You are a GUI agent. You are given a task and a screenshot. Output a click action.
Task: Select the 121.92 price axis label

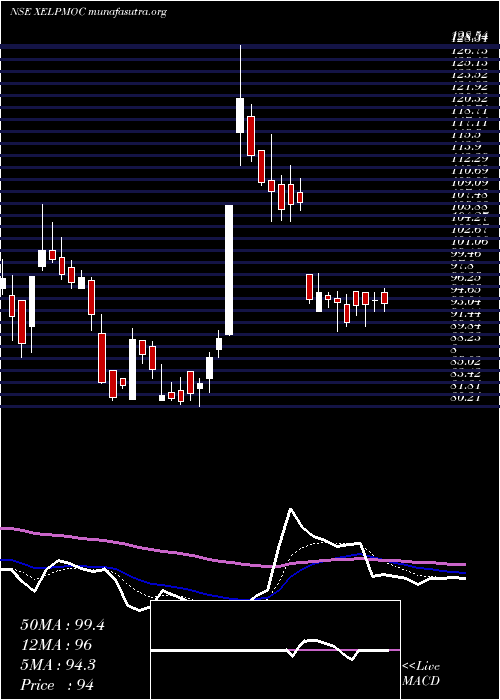[469, 87]
